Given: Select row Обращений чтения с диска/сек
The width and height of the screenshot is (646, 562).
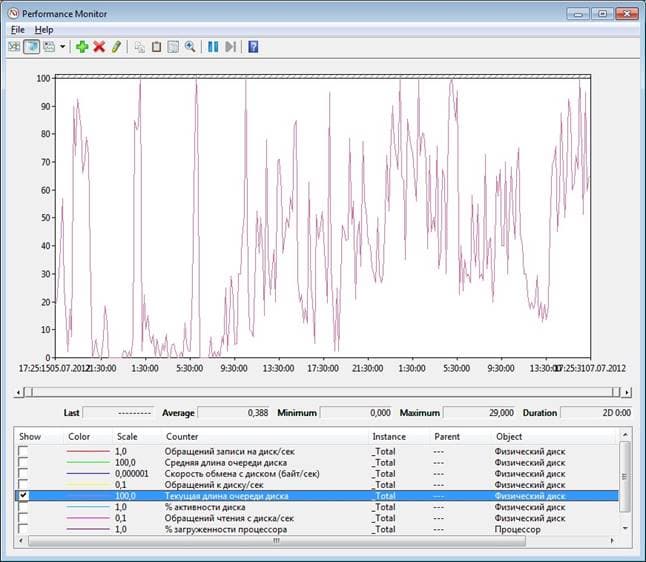Looking at the screenshot, I should pyautogui.click(x=316, y=518).
